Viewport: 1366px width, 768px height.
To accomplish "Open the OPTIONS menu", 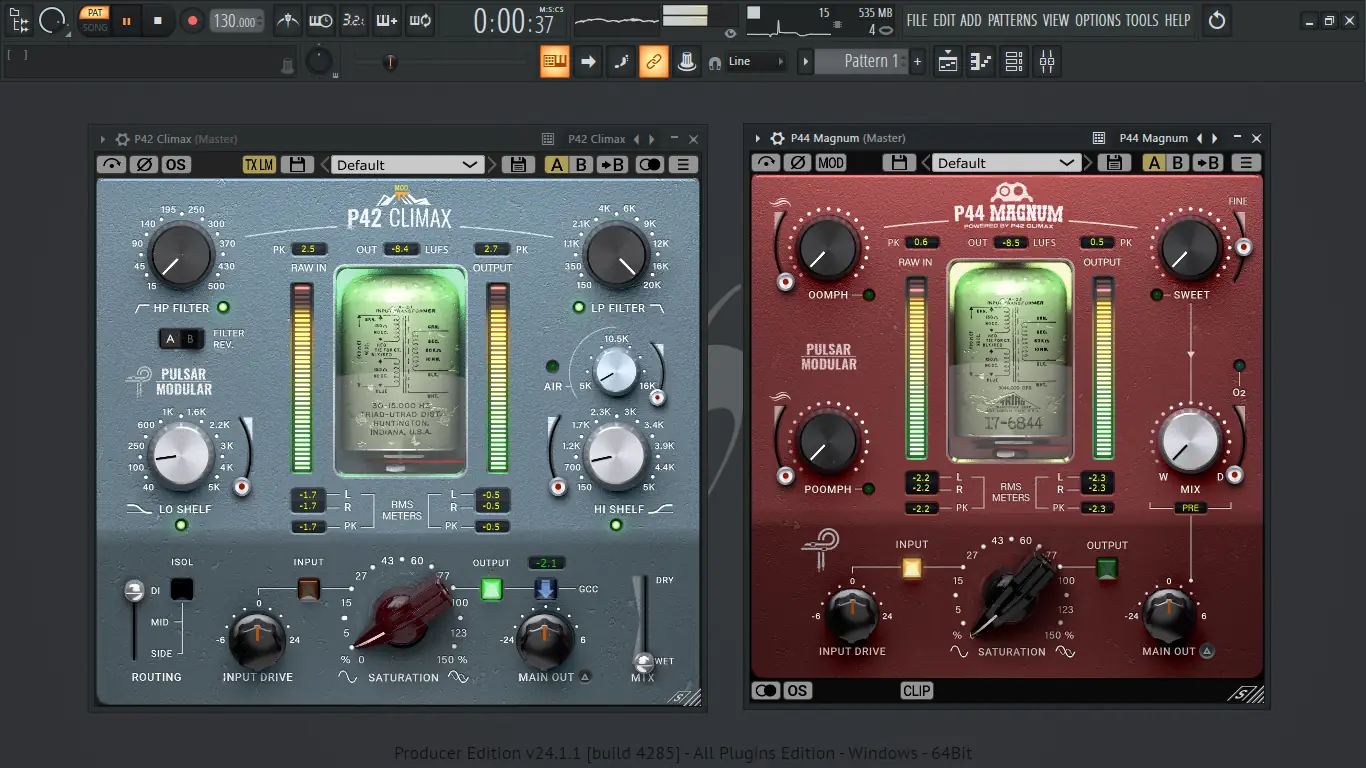I will pyautogui.click(x=1098, y=20).
